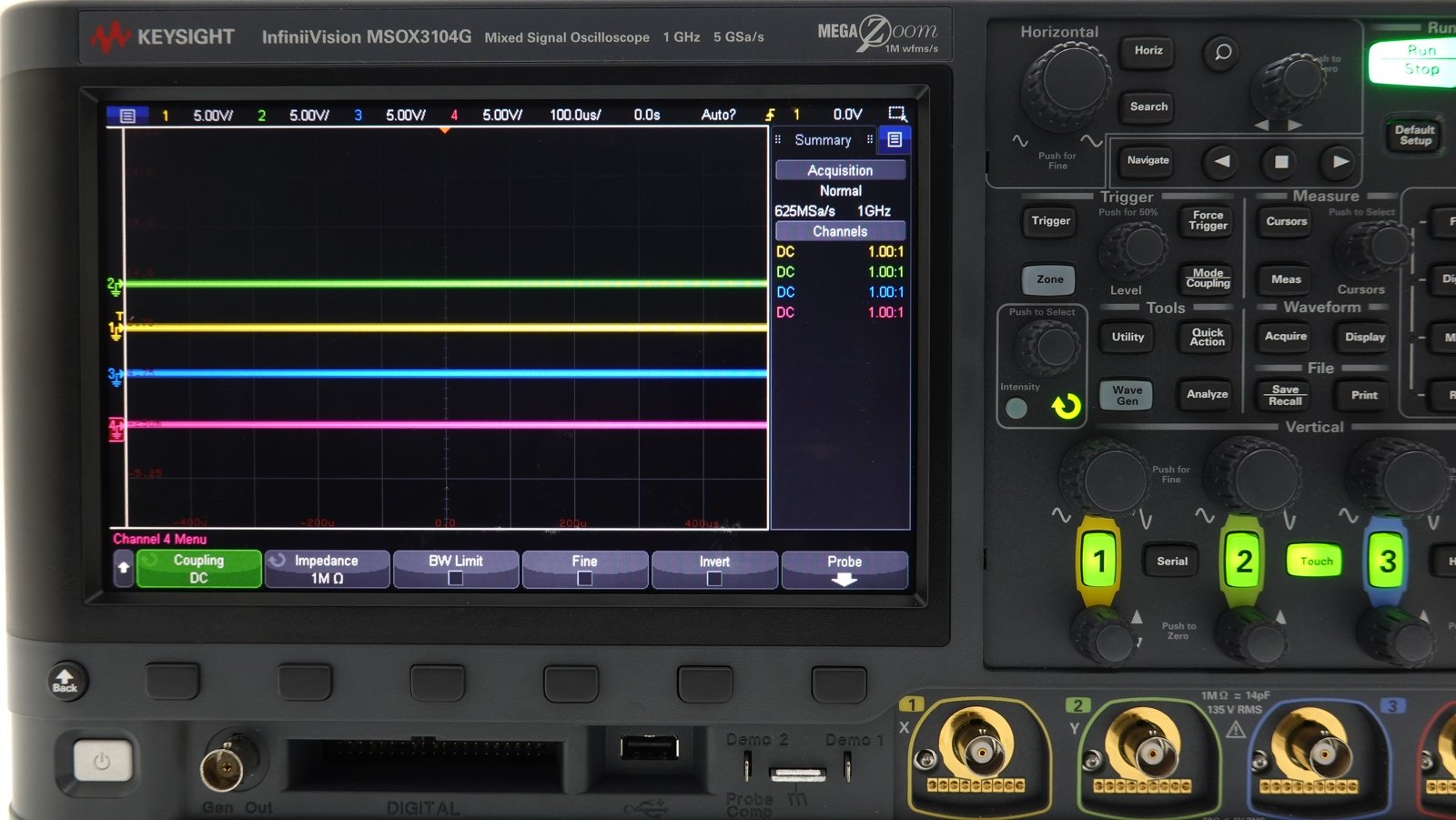Click the Channel 4 Menu title
1456x820 pixels.
click(x=159, y=539)
